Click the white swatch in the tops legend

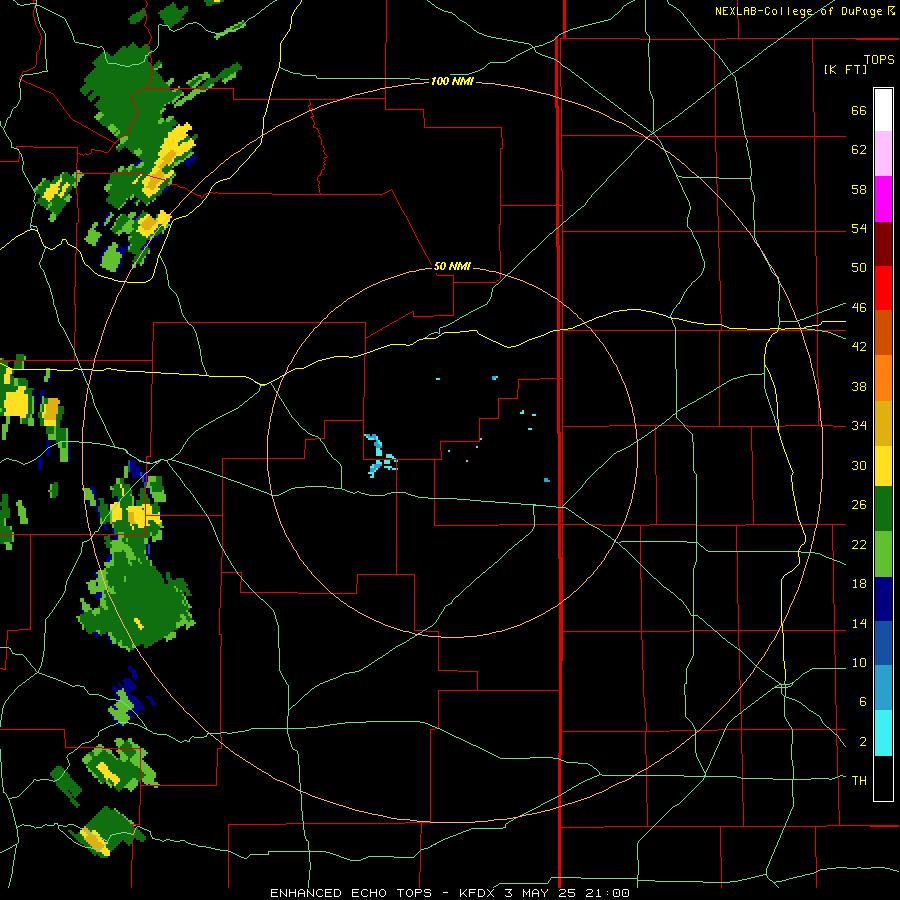pos(883,110)
